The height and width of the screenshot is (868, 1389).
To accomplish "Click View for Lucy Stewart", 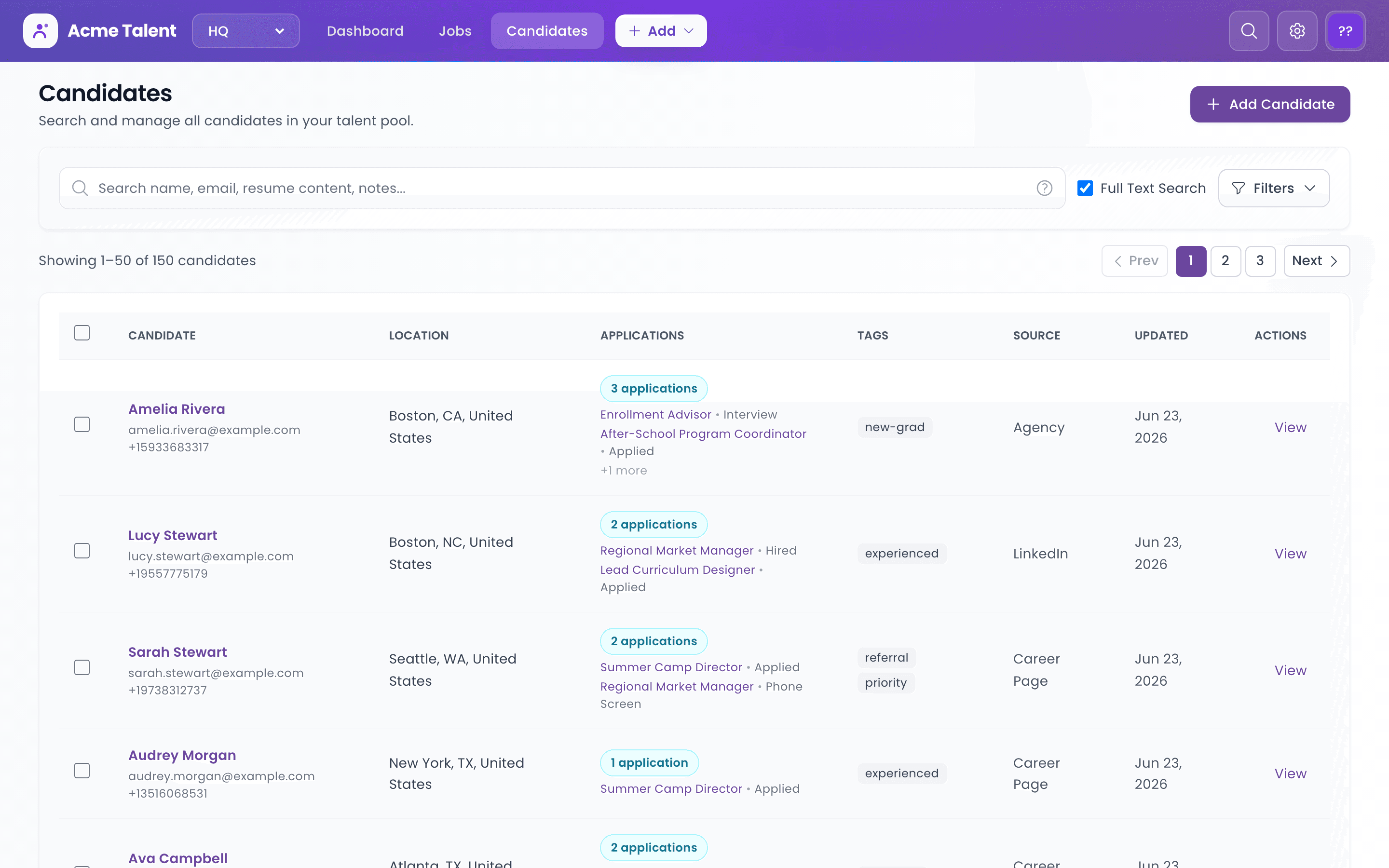I will click(x=1290, y=554).
